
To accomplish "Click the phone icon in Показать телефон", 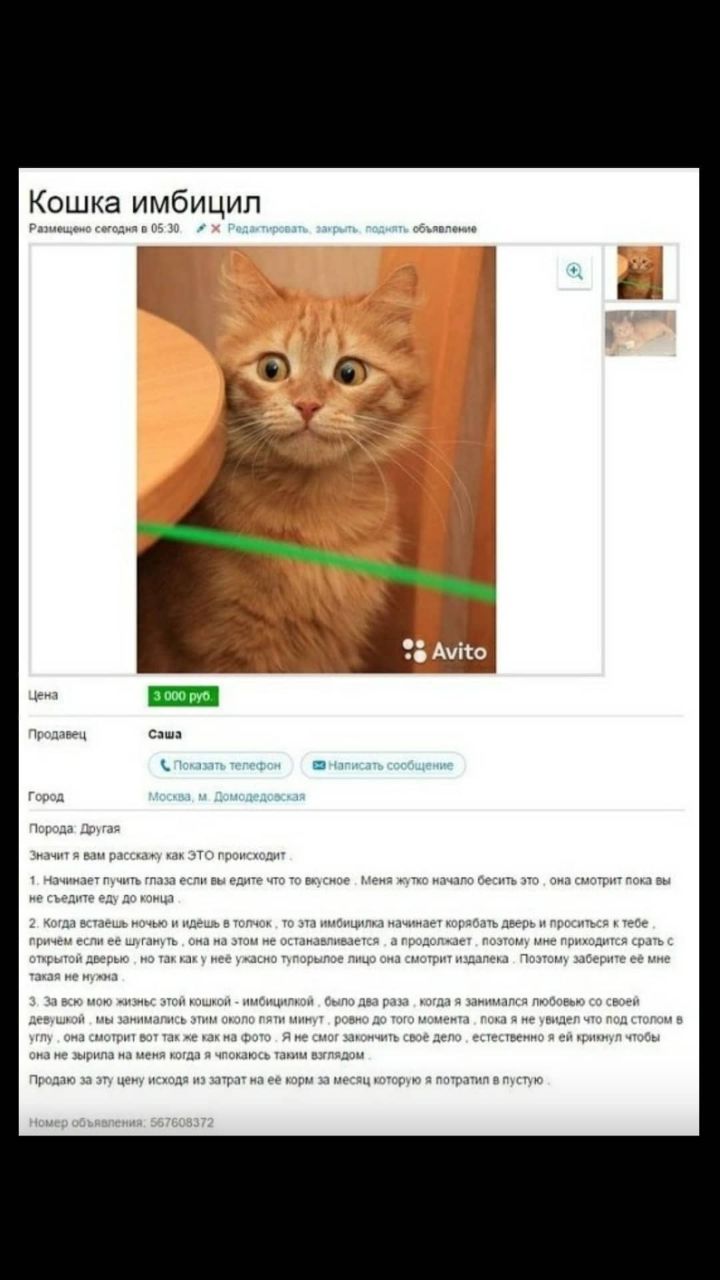I will (x=164, y=766).
